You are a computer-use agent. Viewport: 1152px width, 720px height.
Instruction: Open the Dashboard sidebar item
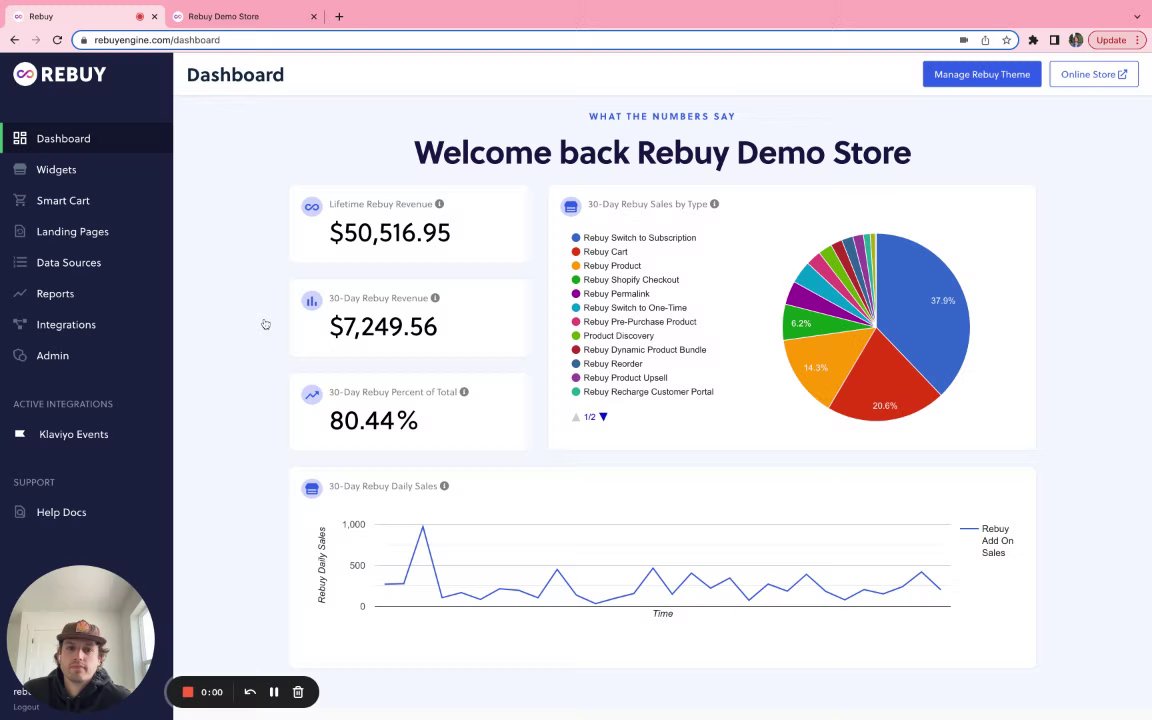click(x=86, y=138)
